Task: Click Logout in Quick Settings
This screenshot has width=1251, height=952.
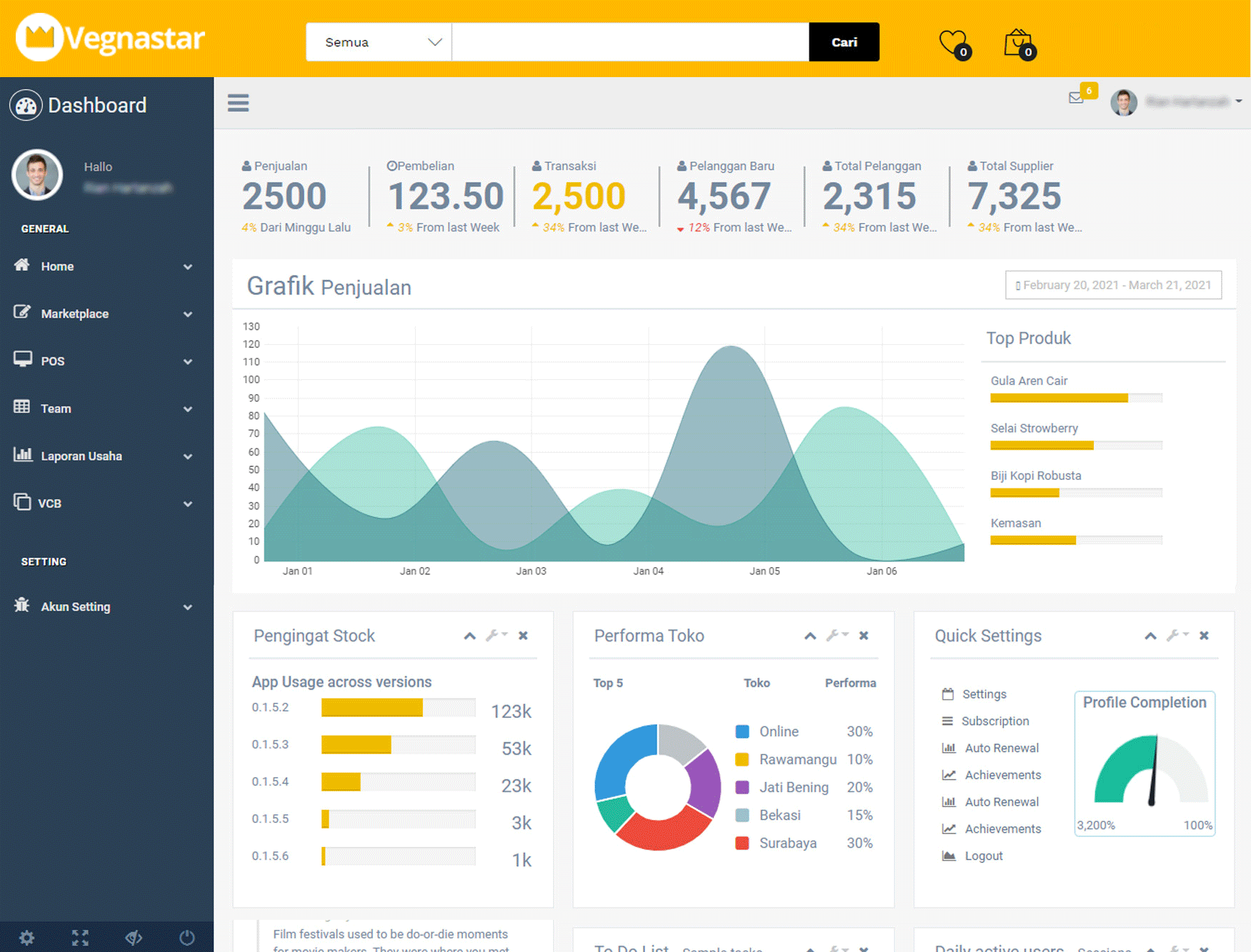Action: coord(983,856)
